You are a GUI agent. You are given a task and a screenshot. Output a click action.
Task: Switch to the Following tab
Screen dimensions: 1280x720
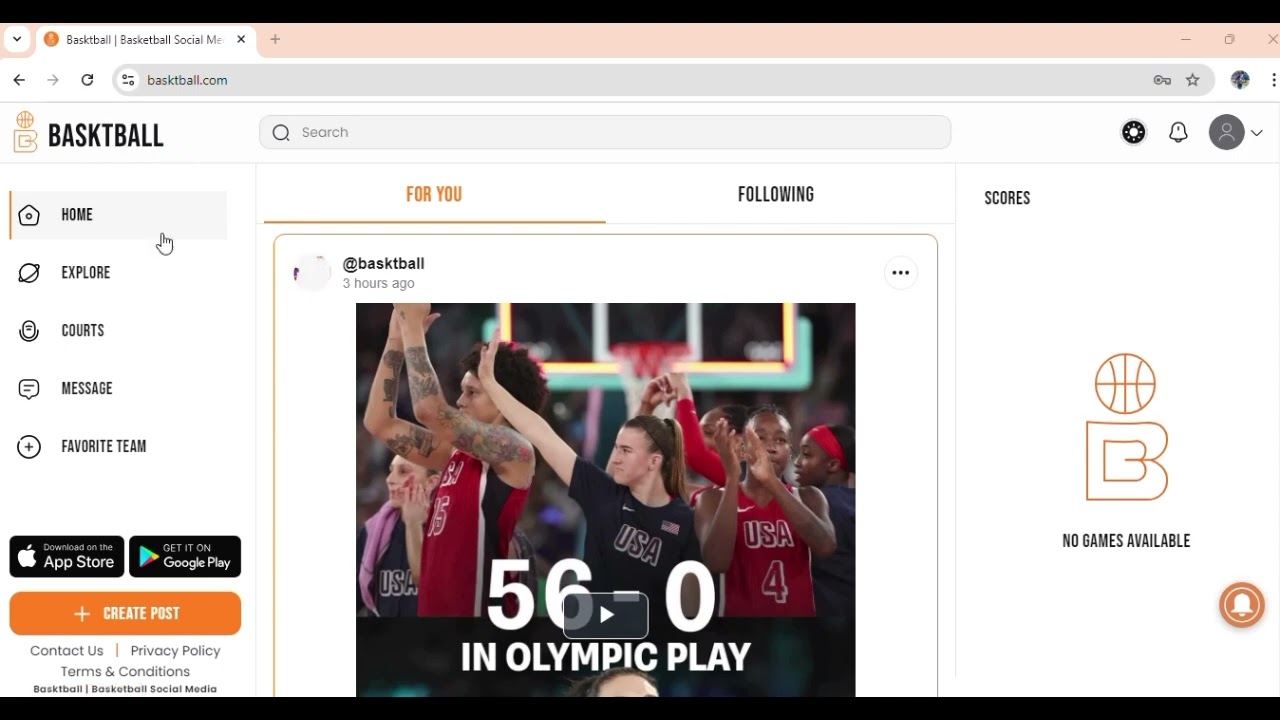(x=776, y=195)
